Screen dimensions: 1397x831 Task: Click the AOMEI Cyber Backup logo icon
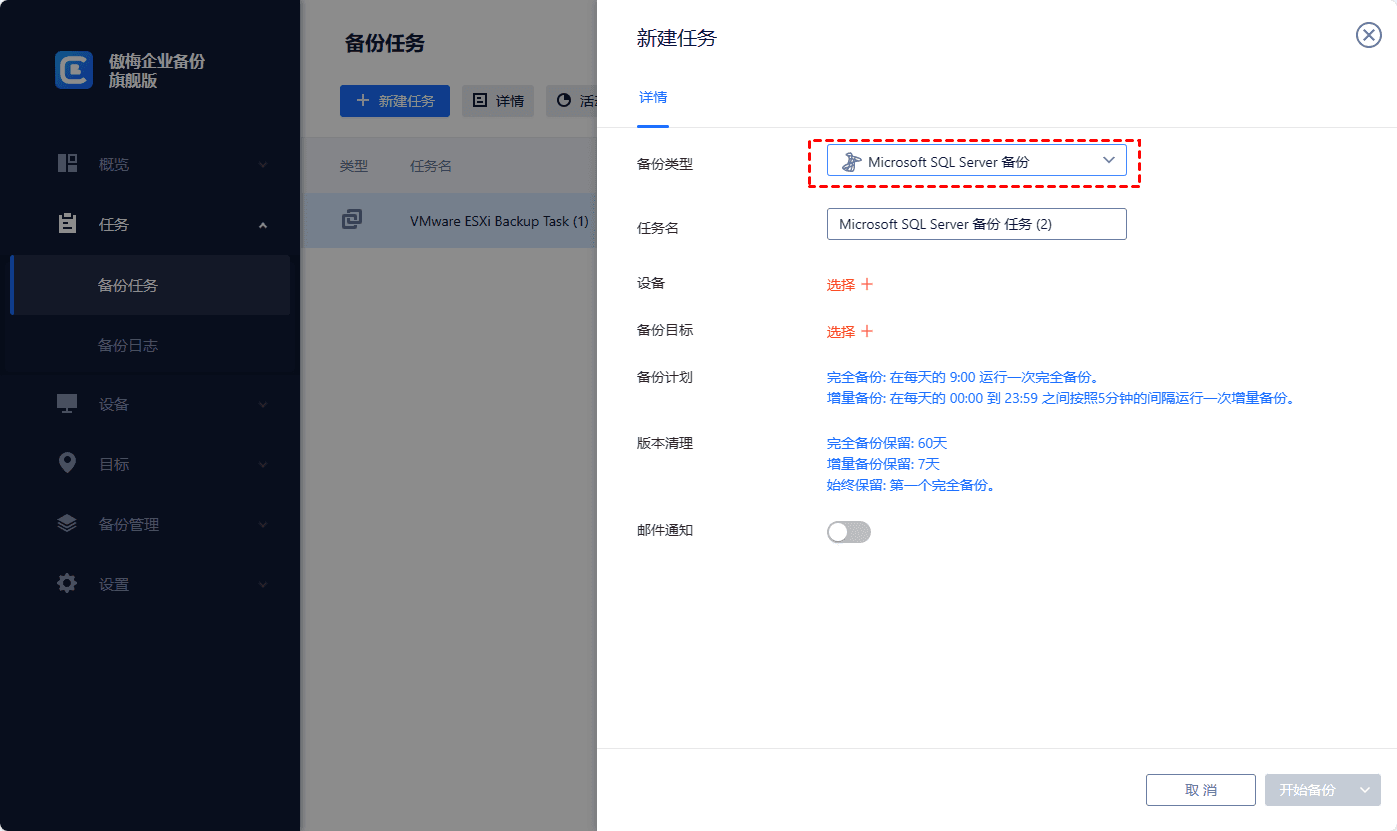coord(74,70)
